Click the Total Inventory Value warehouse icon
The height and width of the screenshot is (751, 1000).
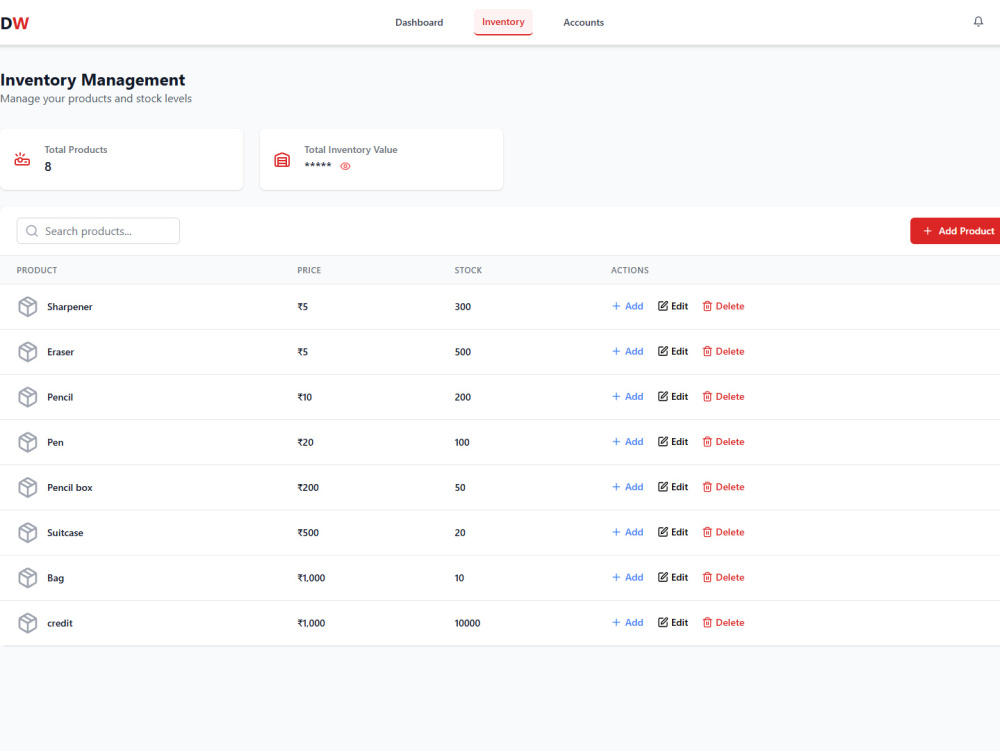tap(282, 159)
